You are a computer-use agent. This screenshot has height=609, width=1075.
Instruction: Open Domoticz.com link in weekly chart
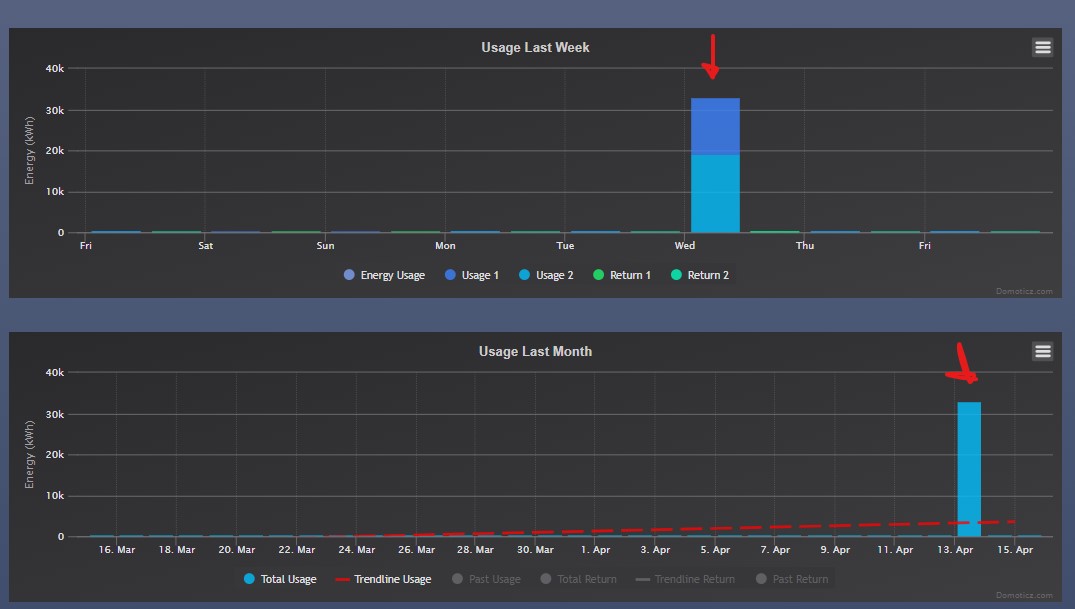pos(1024,291)
